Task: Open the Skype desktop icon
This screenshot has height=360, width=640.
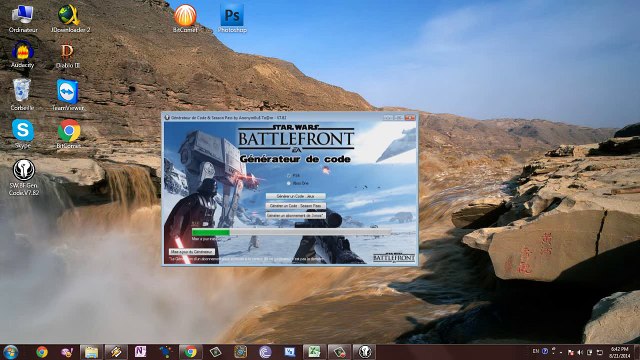Action: click(x=23, y=133)
